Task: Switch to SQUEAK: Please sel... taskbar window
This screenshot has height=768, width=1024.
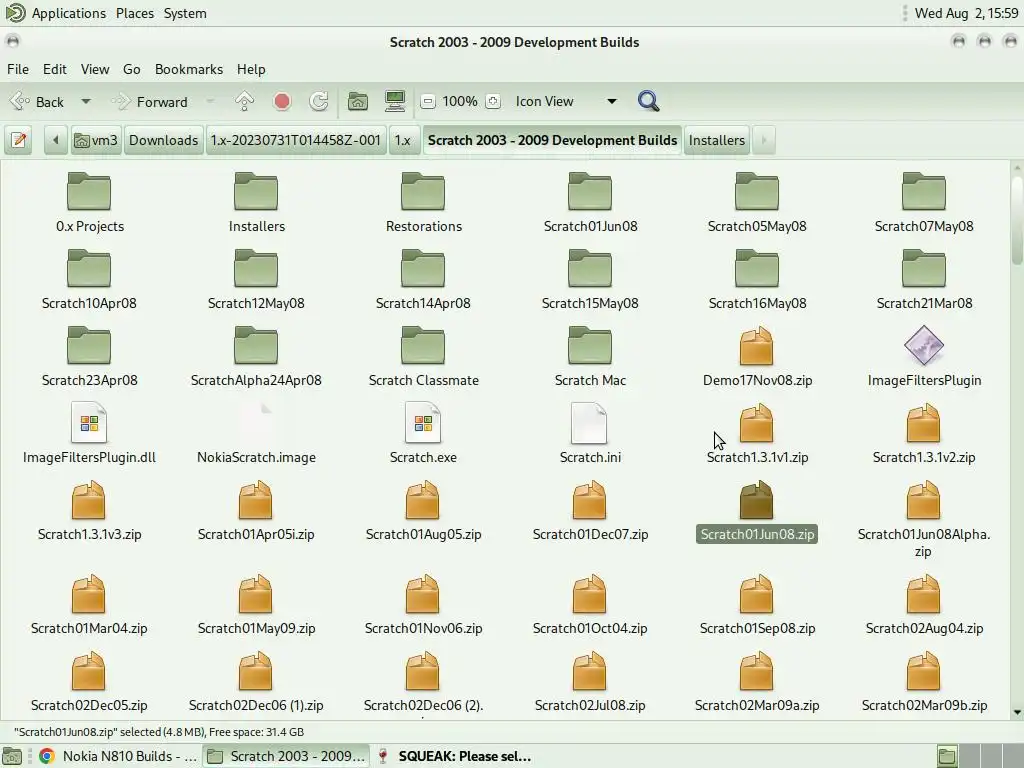Action: (x=455, y=756)
